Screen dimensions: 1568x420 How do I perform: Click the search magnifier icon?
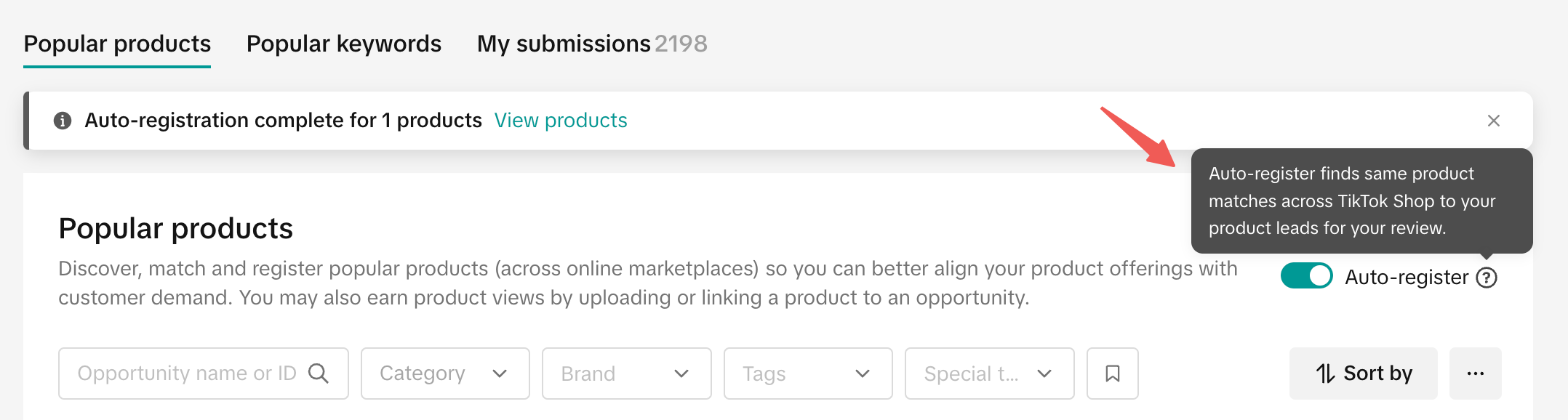[x=319, y=373]
